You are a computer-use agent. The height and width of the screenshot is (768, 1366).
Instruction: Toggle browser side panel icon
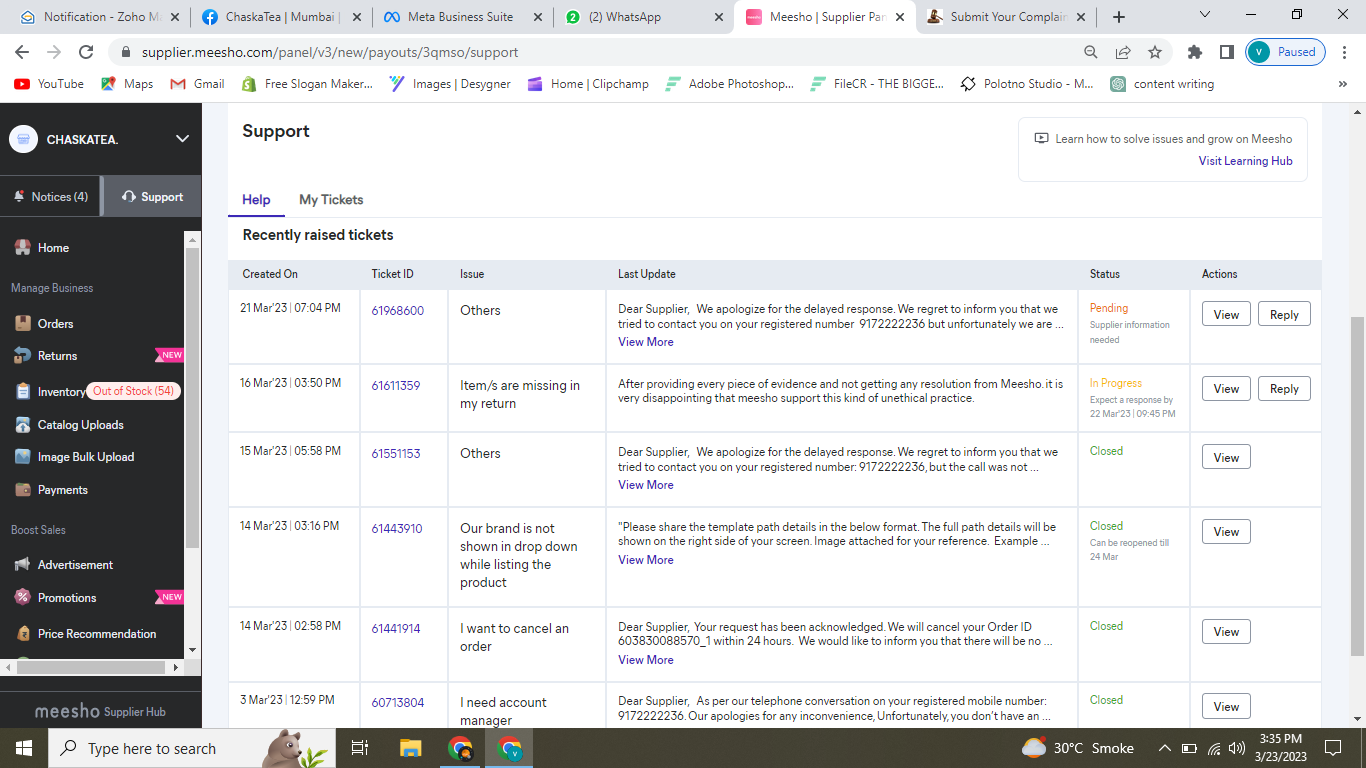[x=1226, y=52]
